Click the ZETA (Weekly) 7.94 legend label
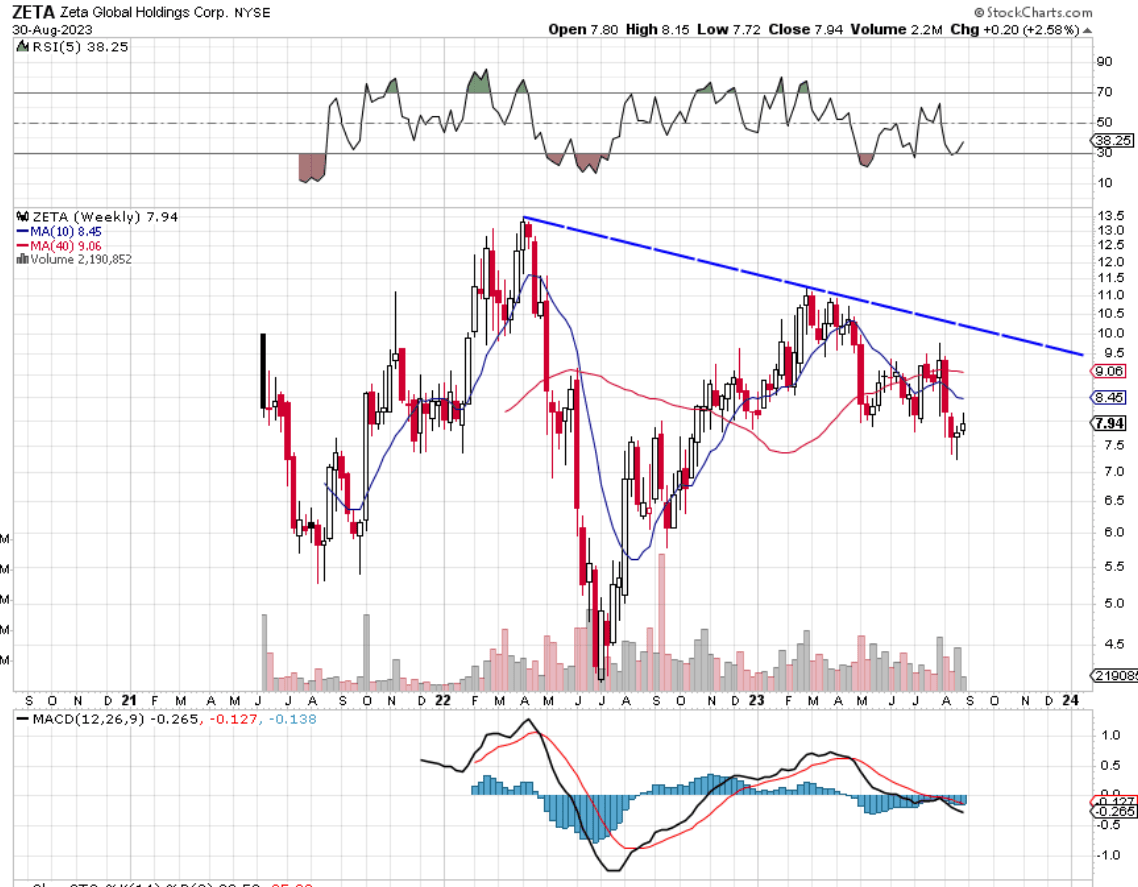This screenshot has width=1138, height=887. tap(105, 216)
